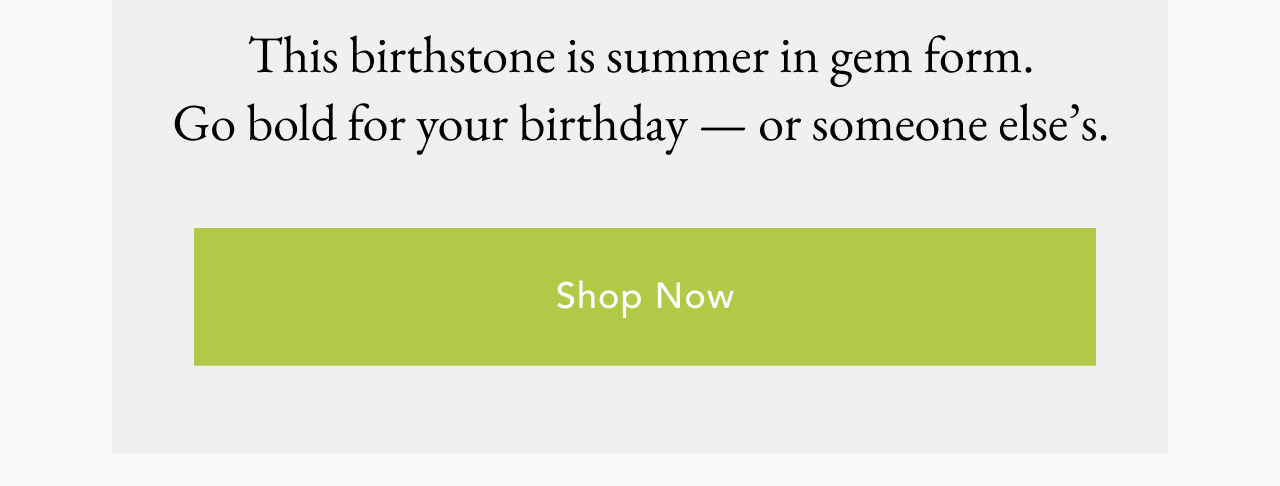Click the phrase 'someone else's'
Screen dimensions: 1280x486
pos(960,126)
